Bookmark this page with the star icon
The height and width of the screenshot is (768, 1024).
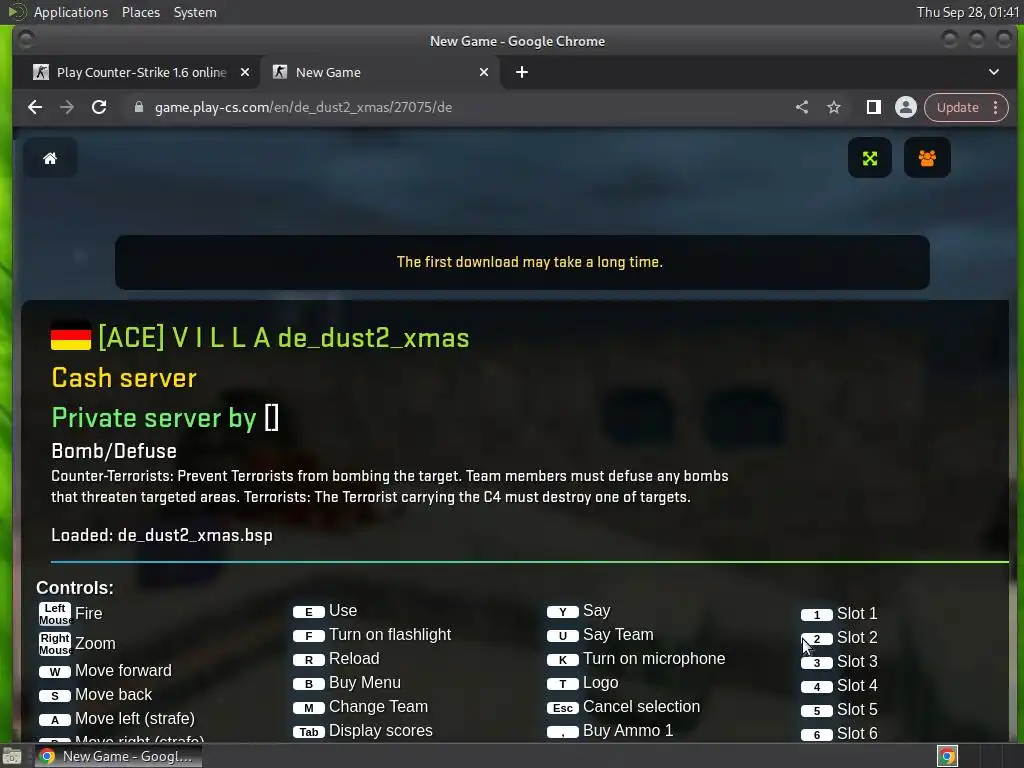pyautogui.click(x=834, y=107)
